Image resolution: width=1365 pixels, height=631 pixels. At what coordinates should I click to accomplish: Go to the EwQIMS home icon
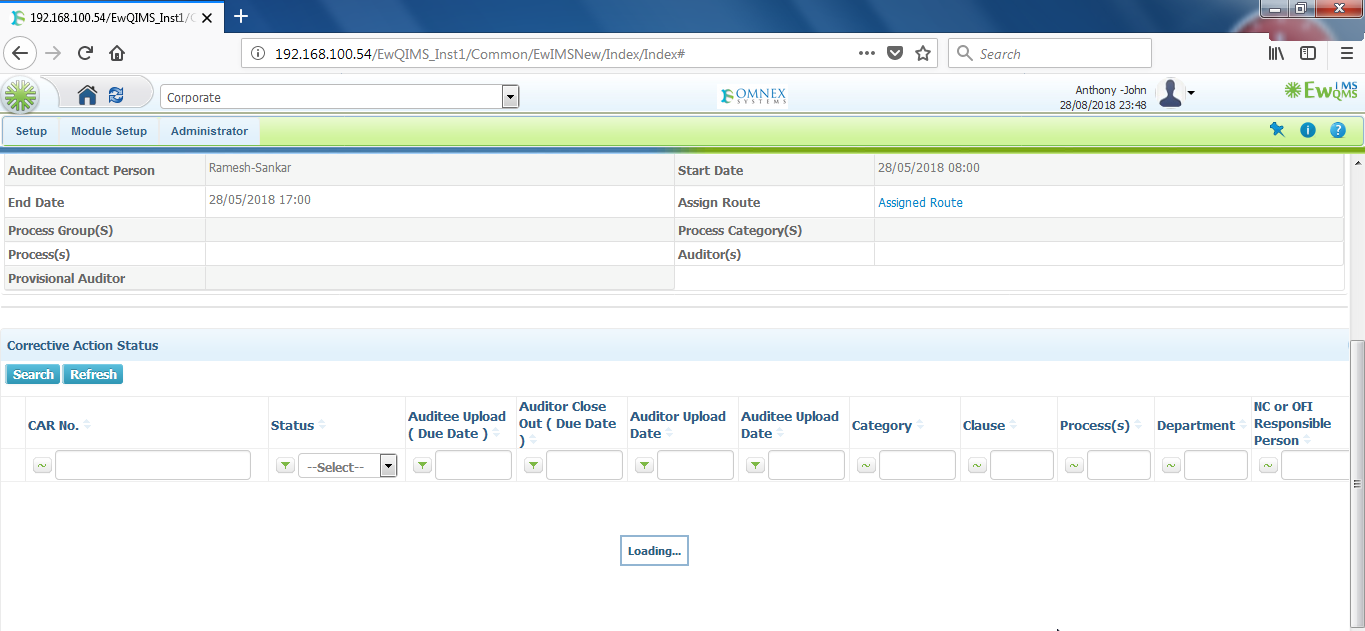[87, 95]
